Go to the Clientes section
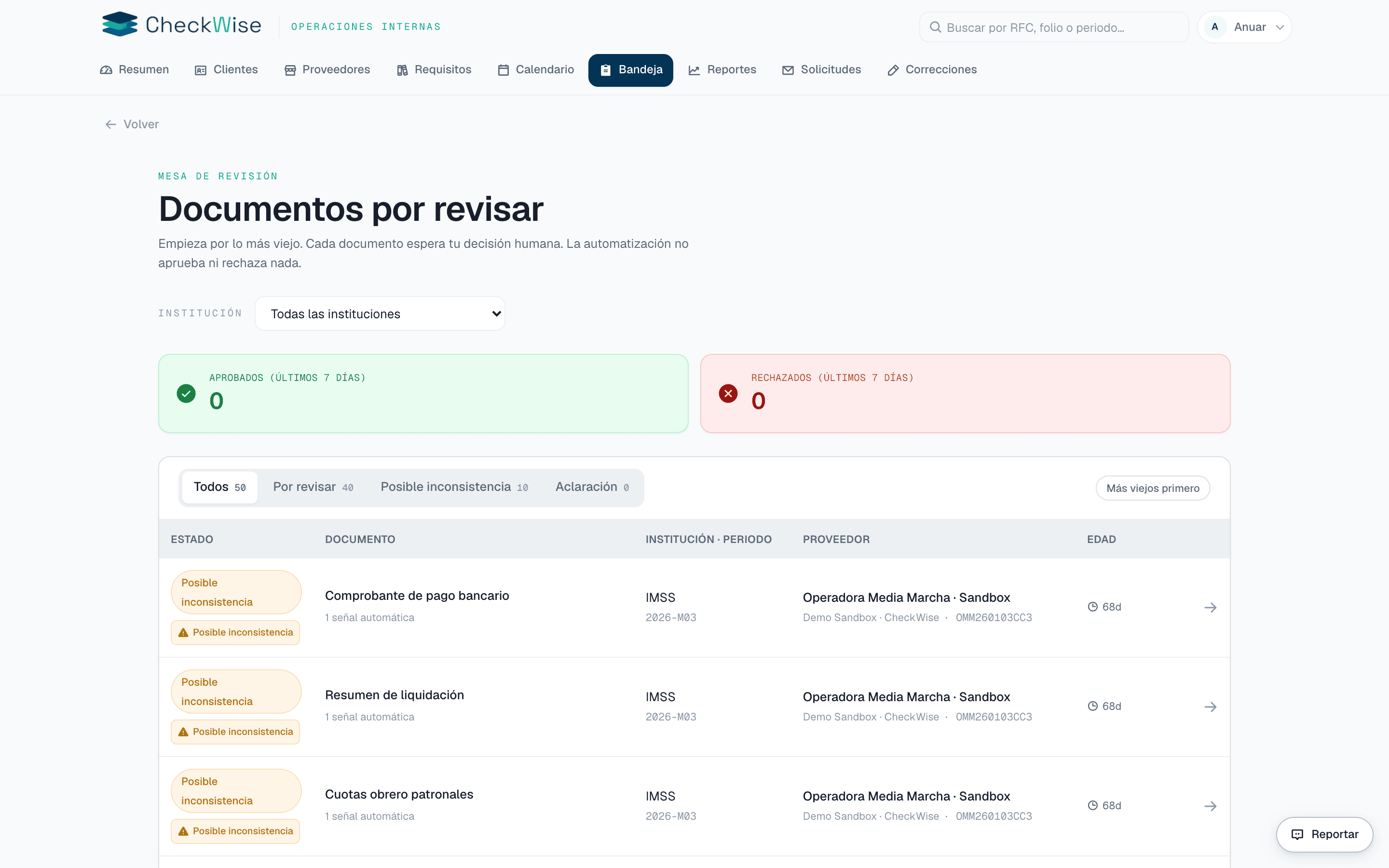The width and height of the screenshot is (1389, 868). (227, 70)
